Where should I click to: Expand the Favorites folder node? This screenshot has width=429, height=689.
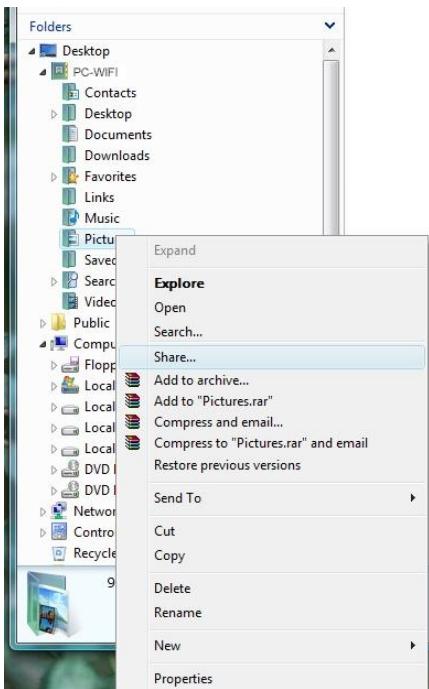pyautogui.click(x=54, y=177)
